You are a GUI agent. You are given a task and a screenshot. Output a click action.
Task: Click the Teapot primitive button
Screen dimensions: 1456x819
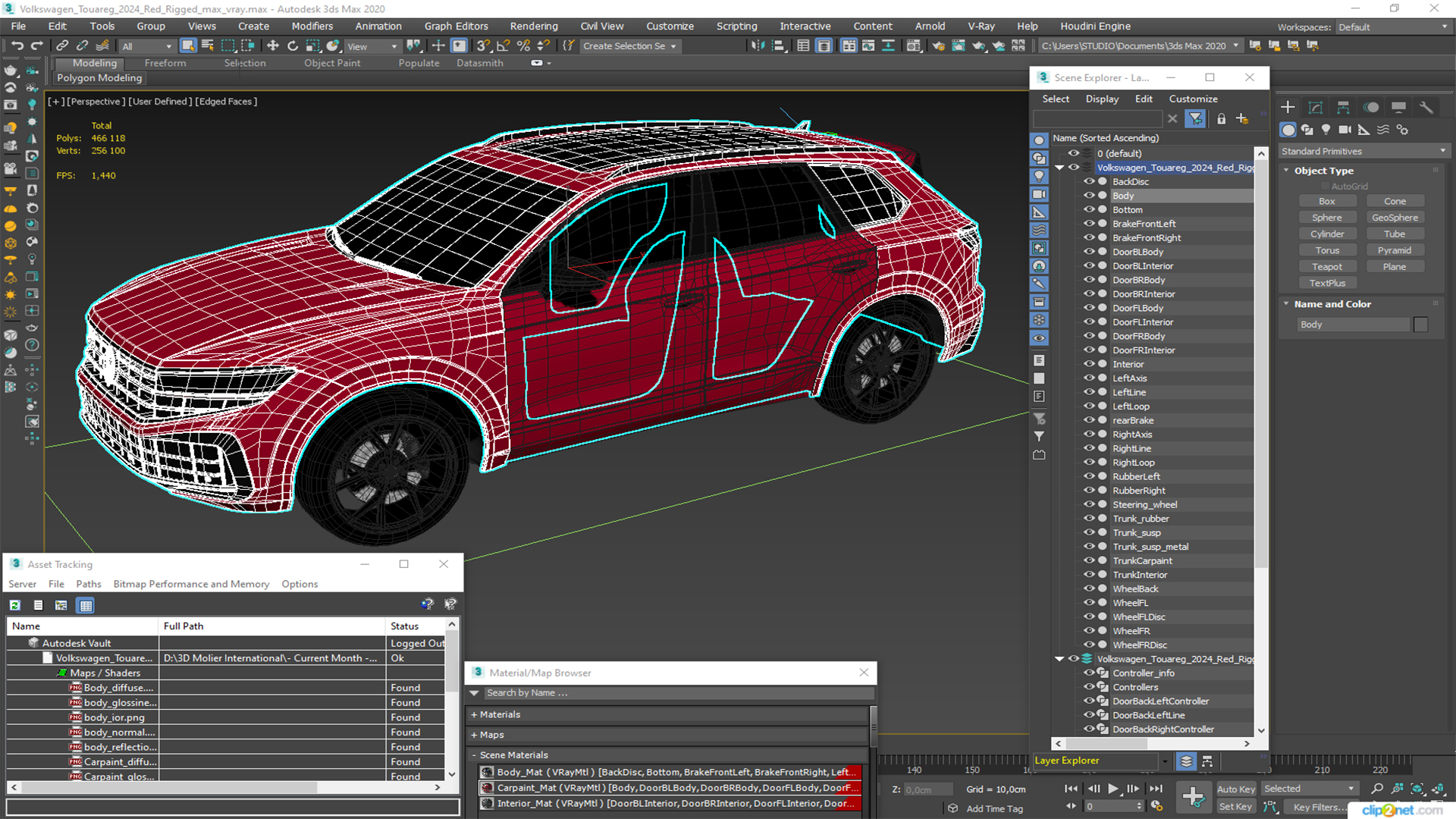(1326, 267)
